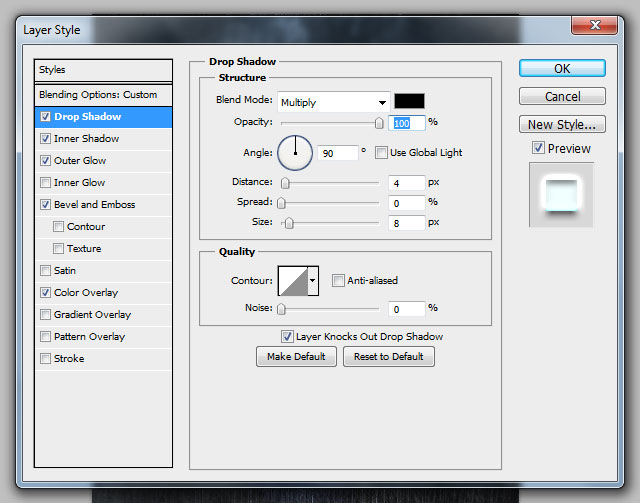The image size is (640, 503).
Task: Click the Make Default button
Action: [x=296, y=357]
